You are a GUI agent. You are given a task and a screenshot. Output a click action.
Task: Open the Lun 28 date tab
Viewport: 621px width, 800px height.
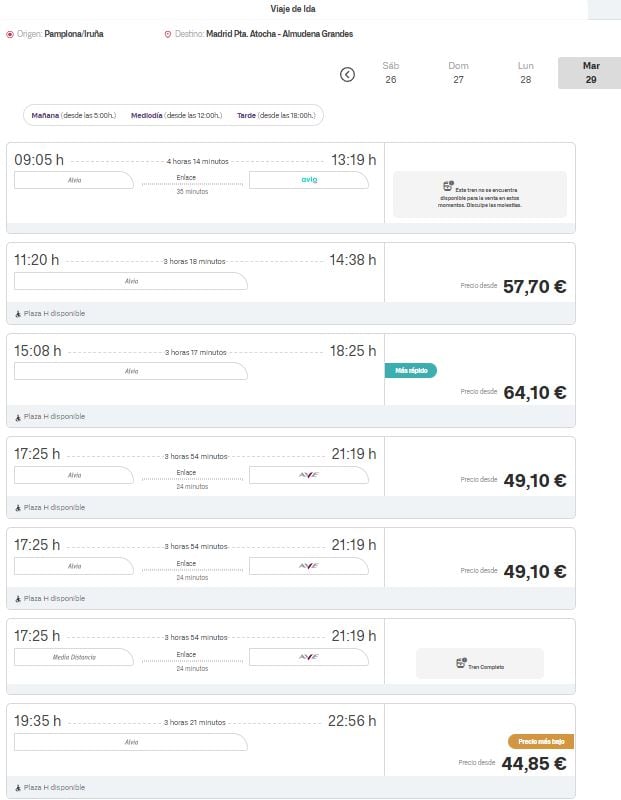point(526,73)
